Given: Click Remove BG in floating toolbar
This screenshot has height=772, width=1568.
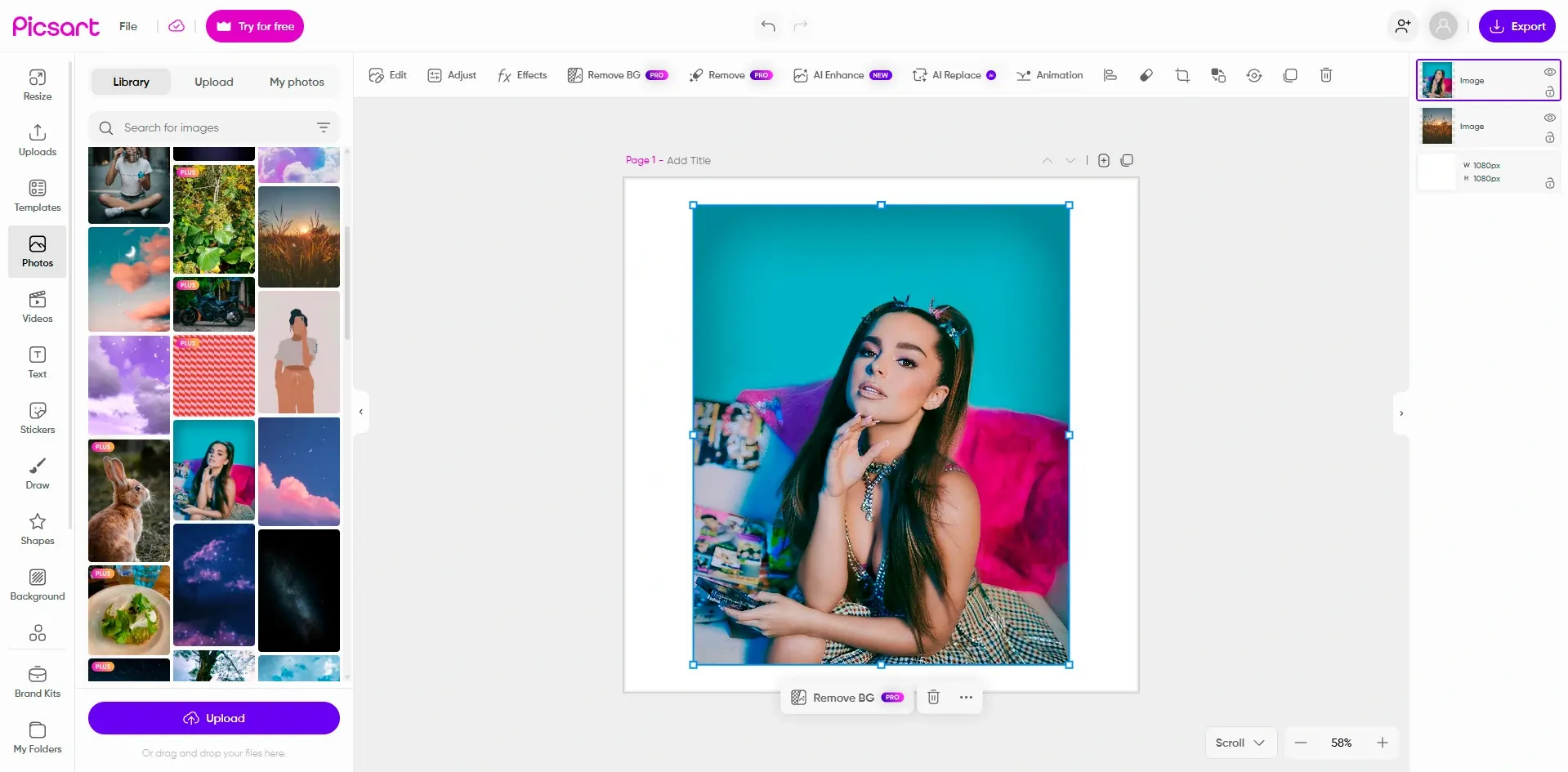Looking at the screenshot, I should coord(847,698).
